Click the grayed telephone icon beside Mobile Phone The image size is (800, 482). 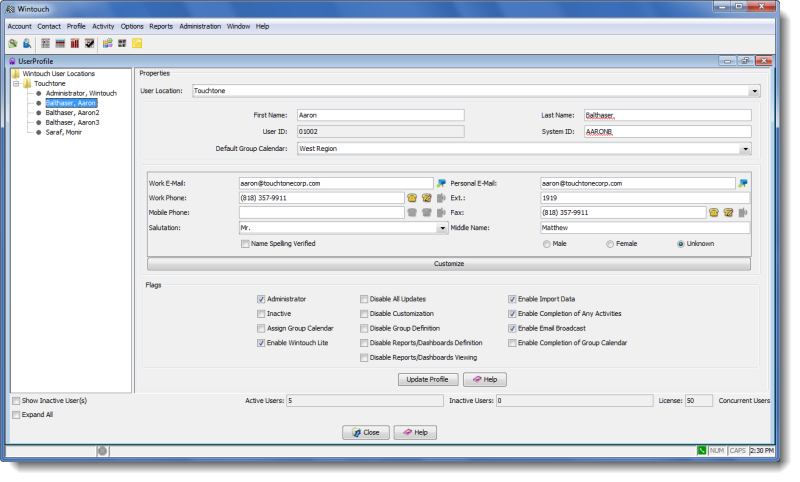412,213
